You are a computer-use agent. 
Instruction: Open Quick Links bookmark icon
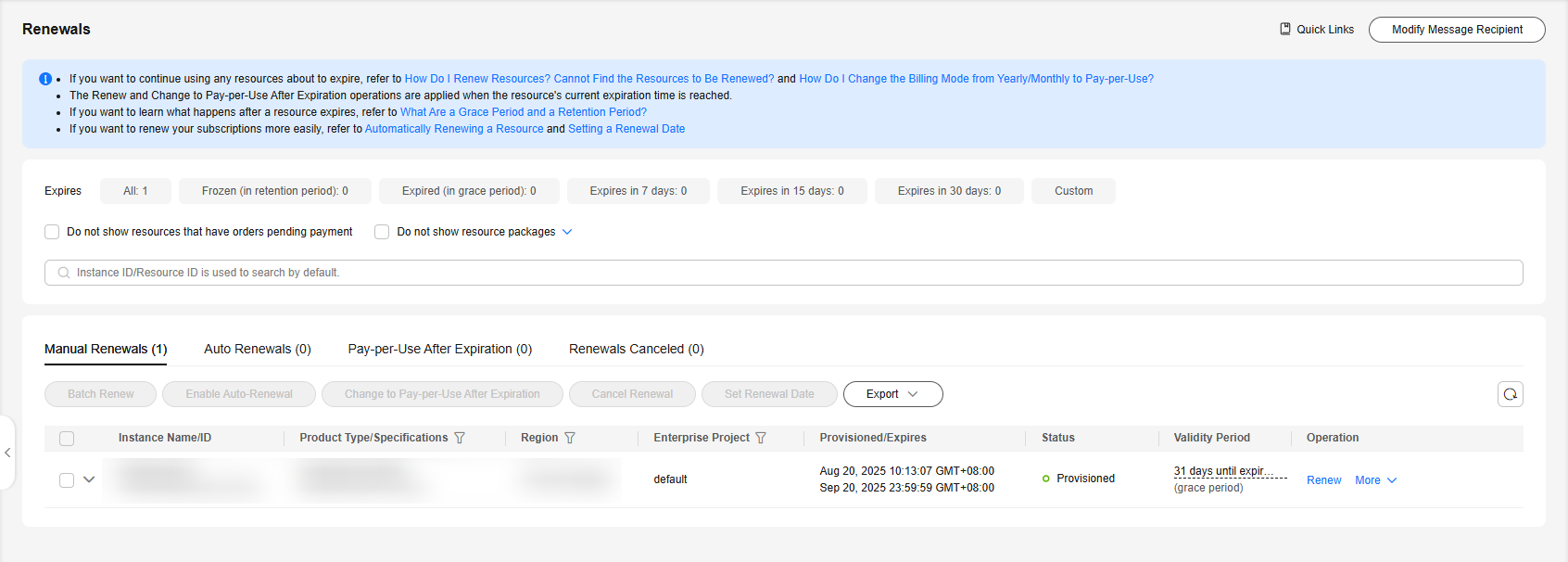1285,29
